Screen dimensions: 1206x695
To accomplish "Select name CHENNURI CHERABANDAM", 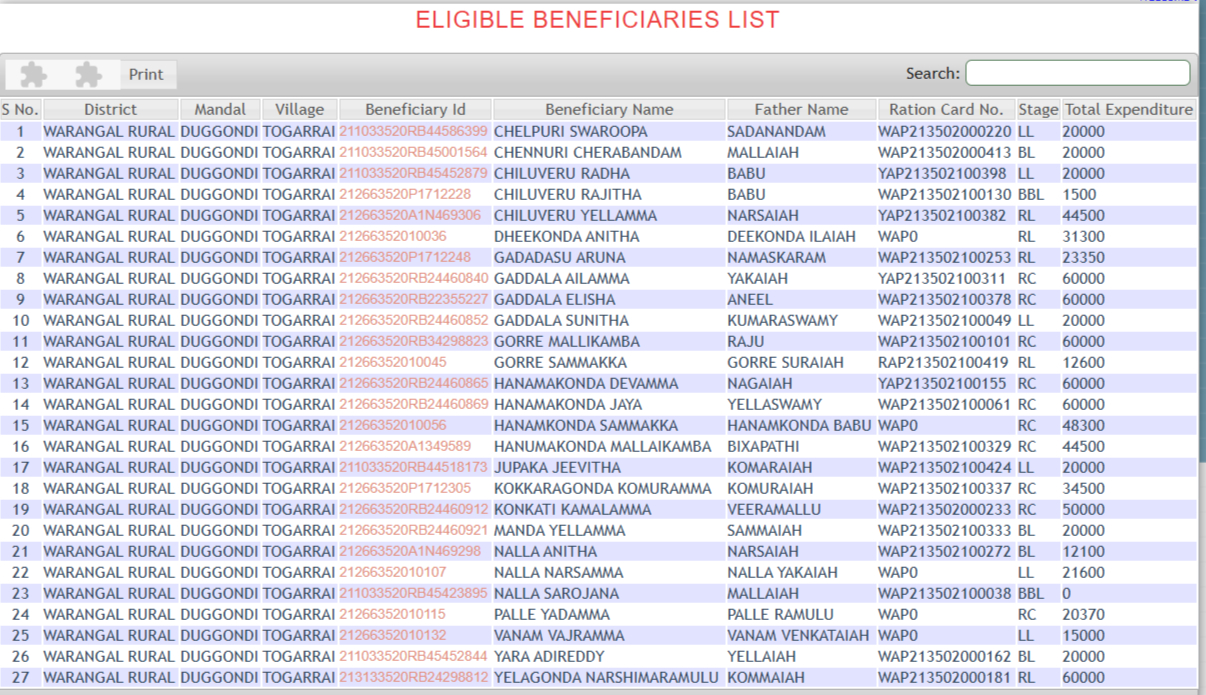I will tap(588, 152).
